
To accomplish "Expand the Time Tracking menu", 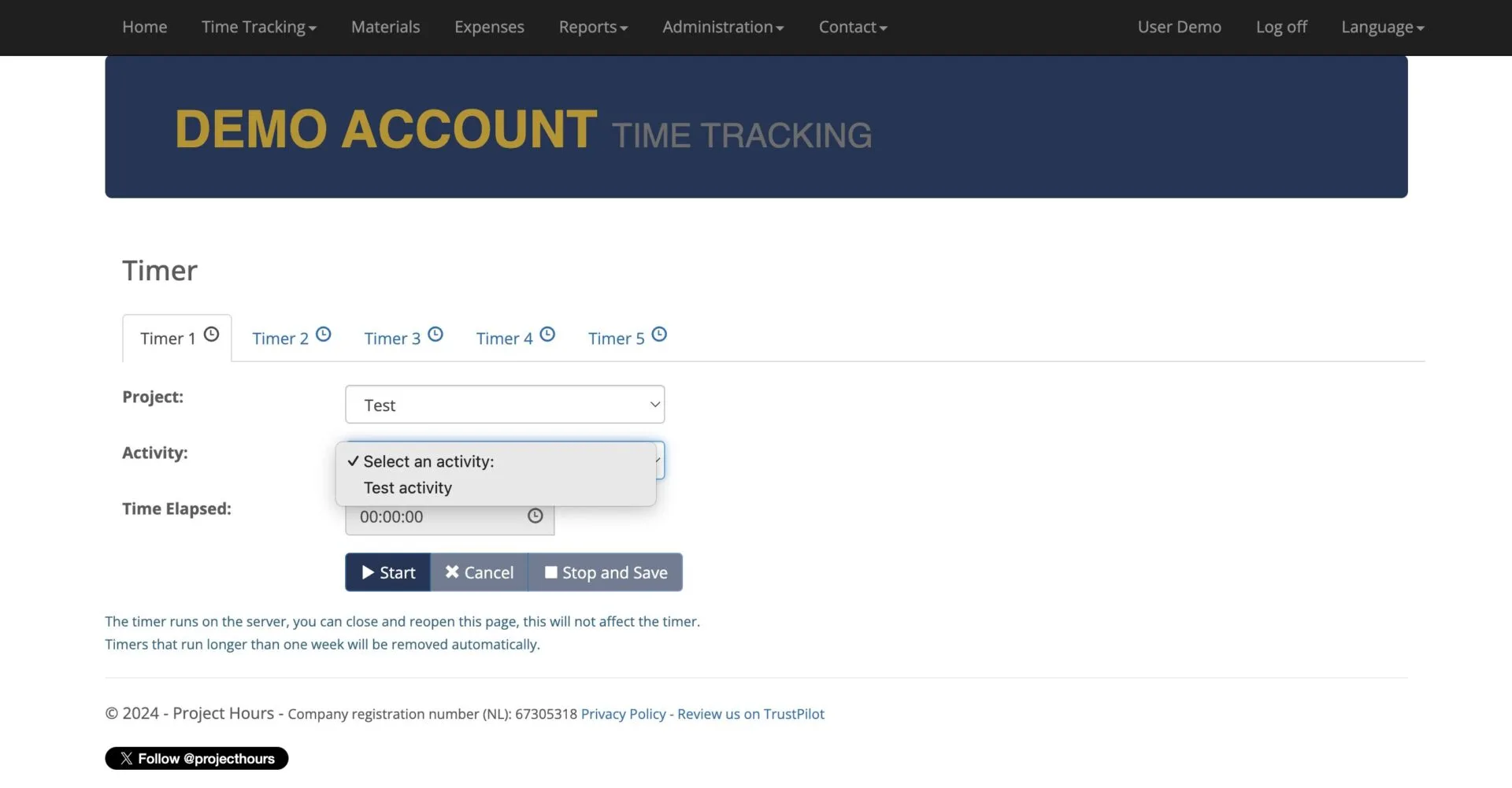I will (x=258, y=28).
